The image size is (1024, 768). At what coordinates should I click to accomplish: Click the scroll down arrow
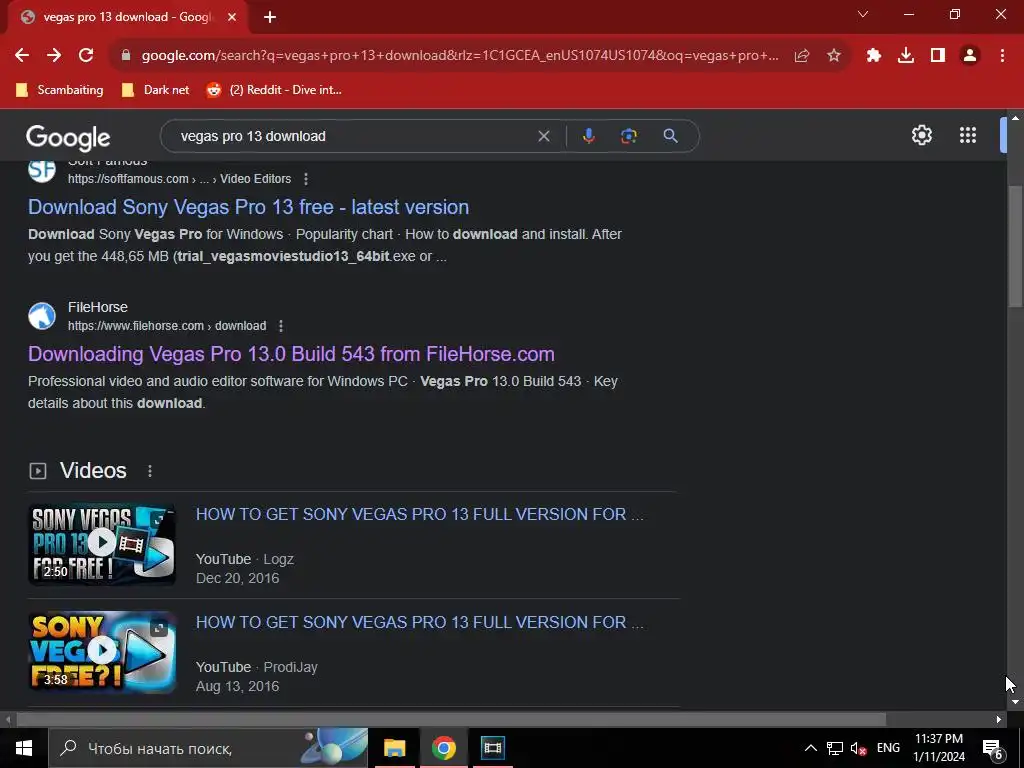pyautogui.click(x=1015, y=702)
